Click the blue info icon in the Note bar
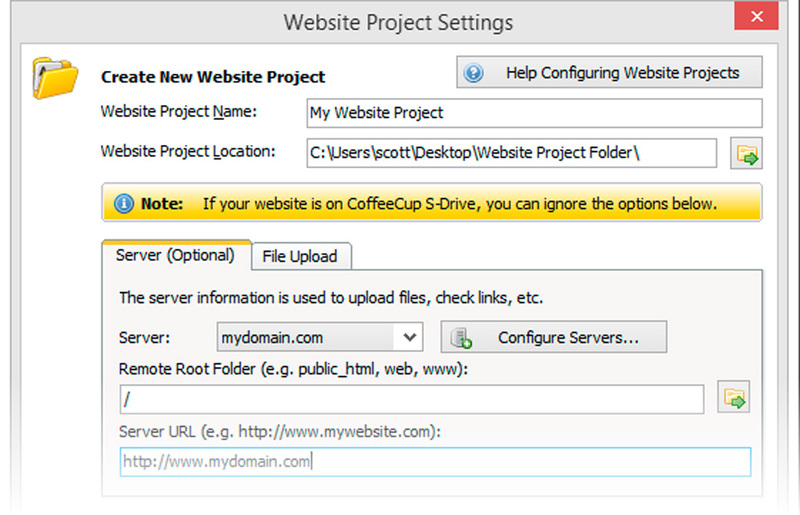This screenshot has width=800, height=515. tap(123, 204)
